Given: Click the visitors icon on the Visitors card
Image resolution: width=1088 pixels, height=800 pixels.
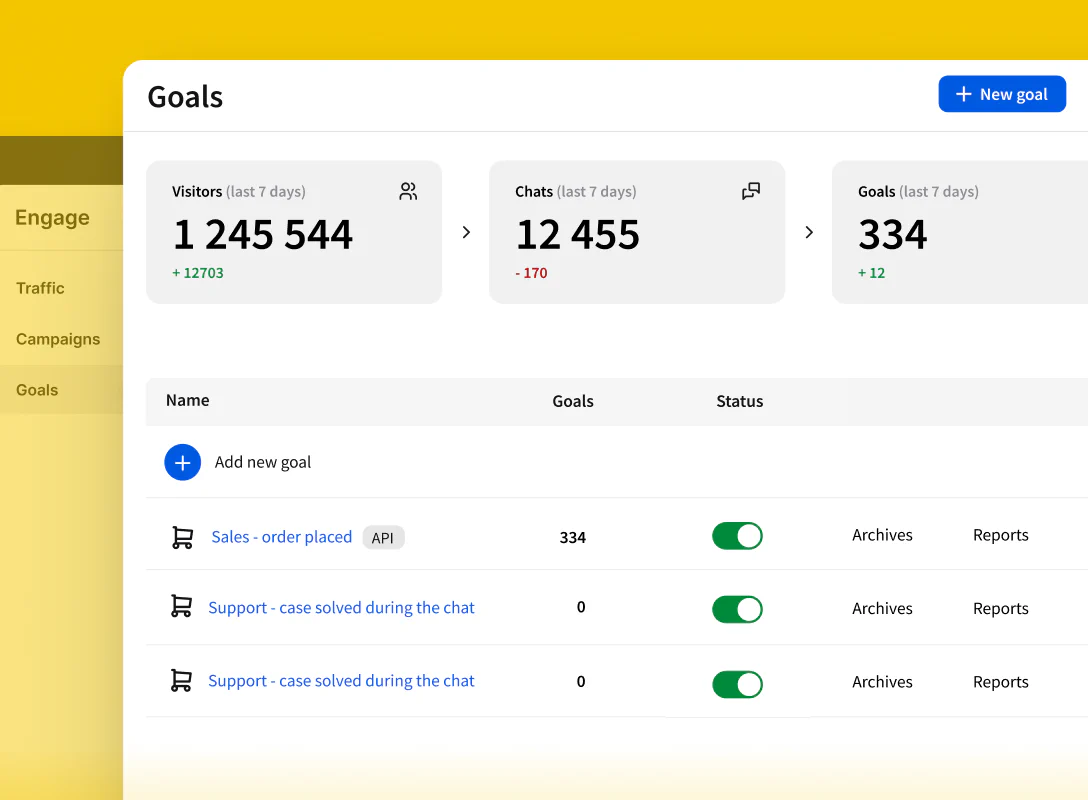Looking at the screenshot, I should (408, 191).
